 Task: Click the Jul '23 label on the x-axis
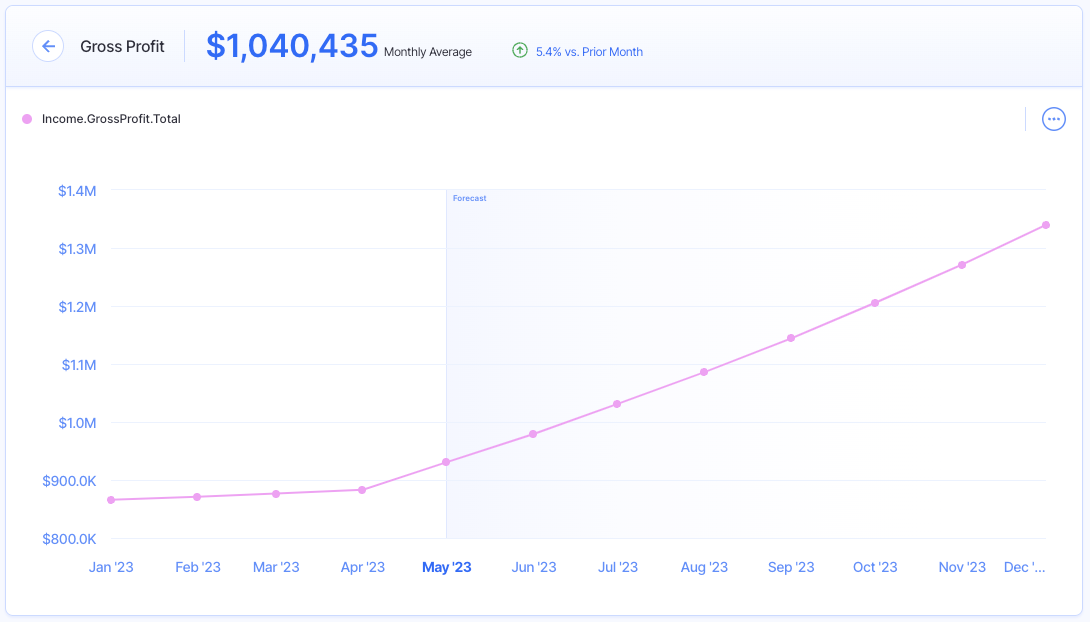click(x=618, y=567)
